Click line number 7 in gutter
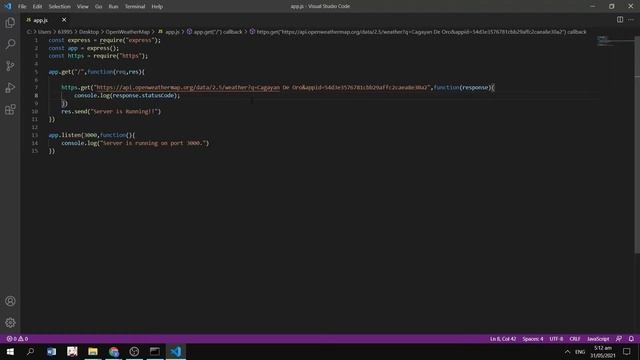Viewport: 640px width, 360px height. coord(36,87)
